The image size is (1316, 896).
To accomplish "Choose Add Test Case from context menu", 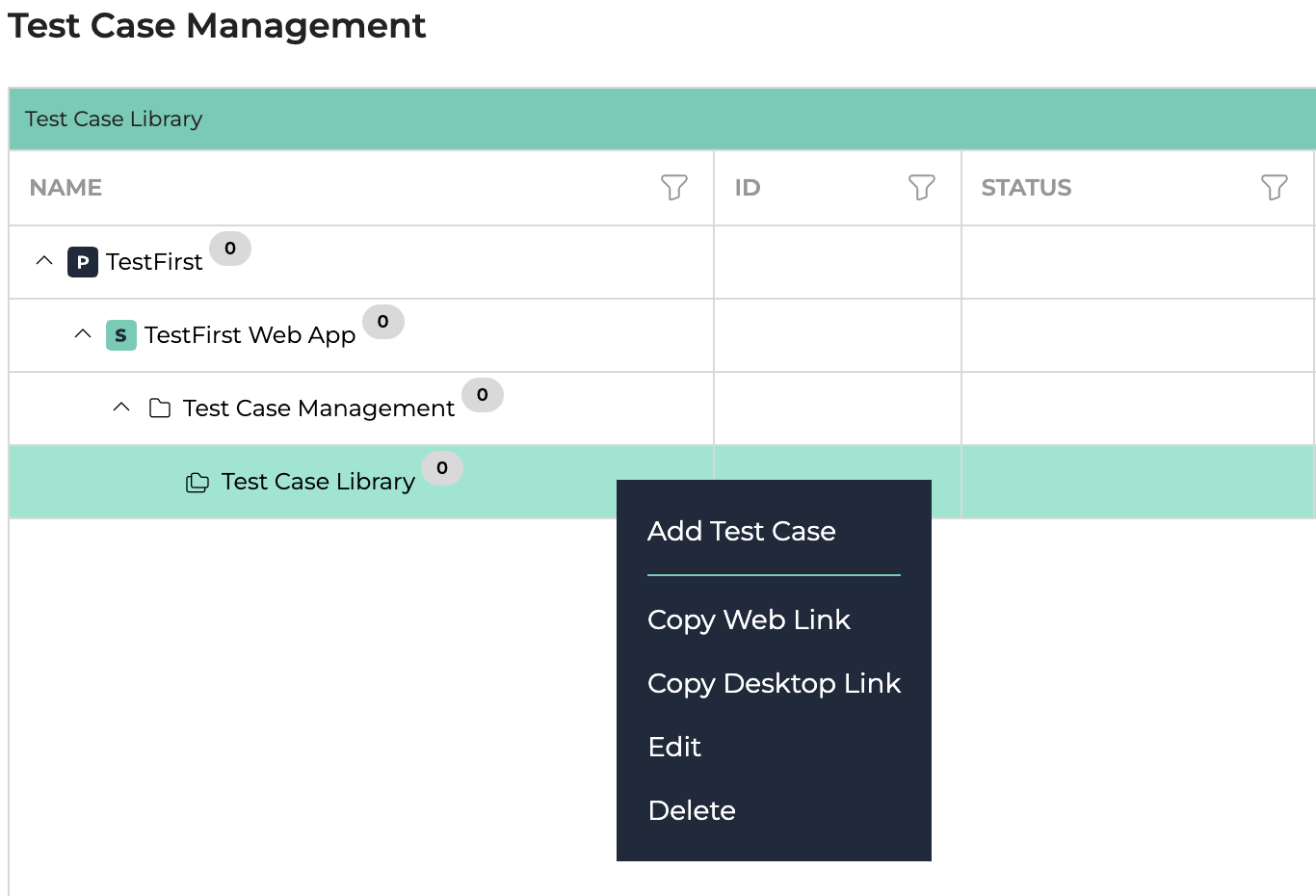I will pos(742,531).
